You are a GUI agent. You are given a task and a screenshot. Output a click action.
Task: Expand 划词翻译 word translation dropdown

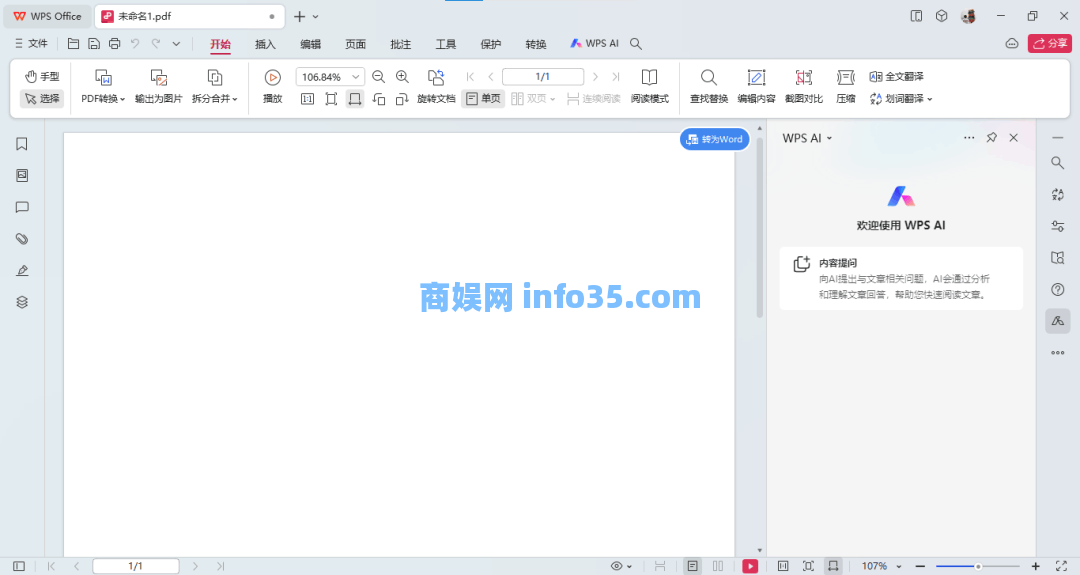pos(900,99)
